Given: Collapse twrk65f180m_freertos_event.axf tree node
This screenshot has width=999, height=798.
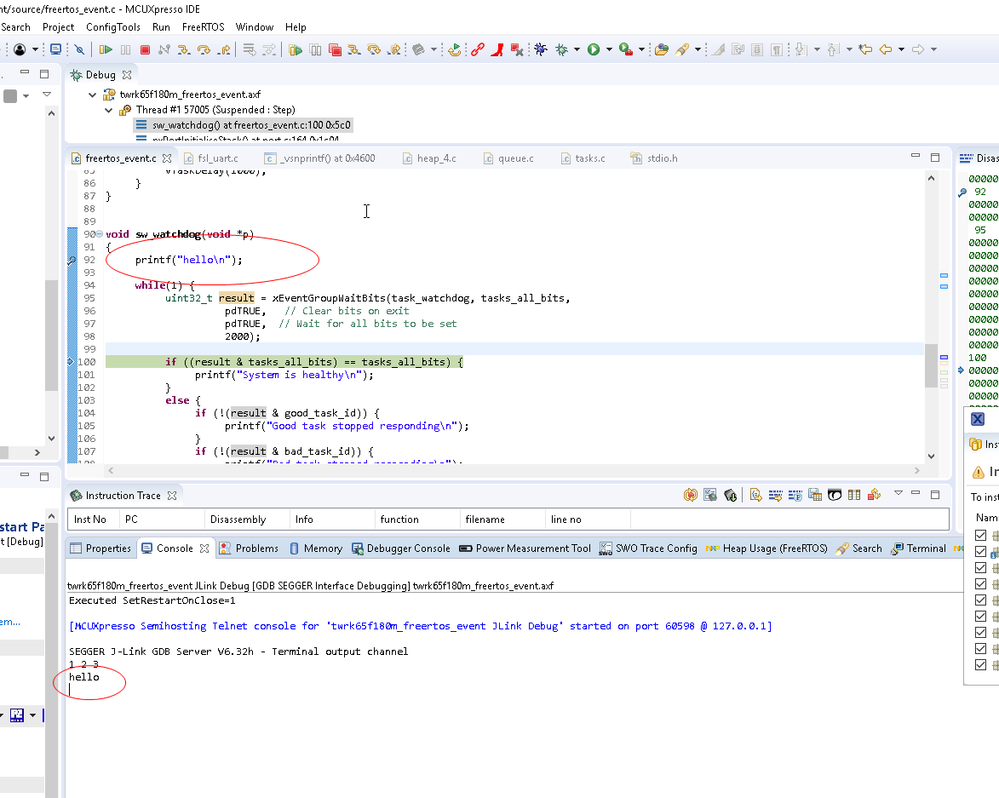Looking at the screenshot, I should 92,95.
